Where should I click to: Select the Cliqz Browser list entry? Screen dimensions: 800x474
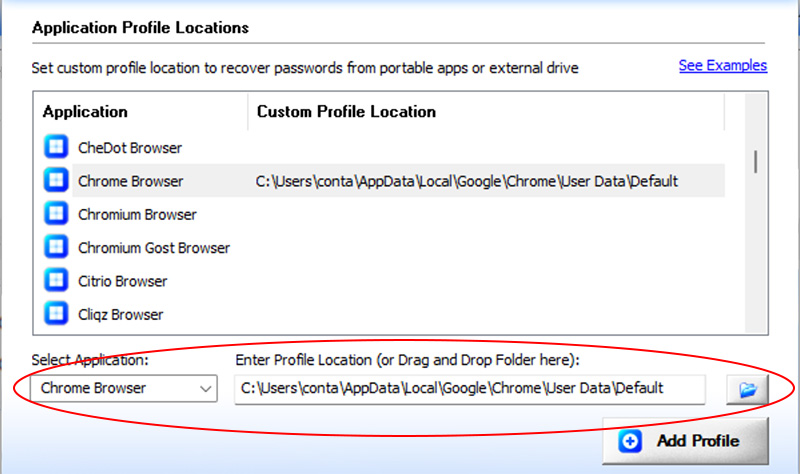(x=120, y=314)
